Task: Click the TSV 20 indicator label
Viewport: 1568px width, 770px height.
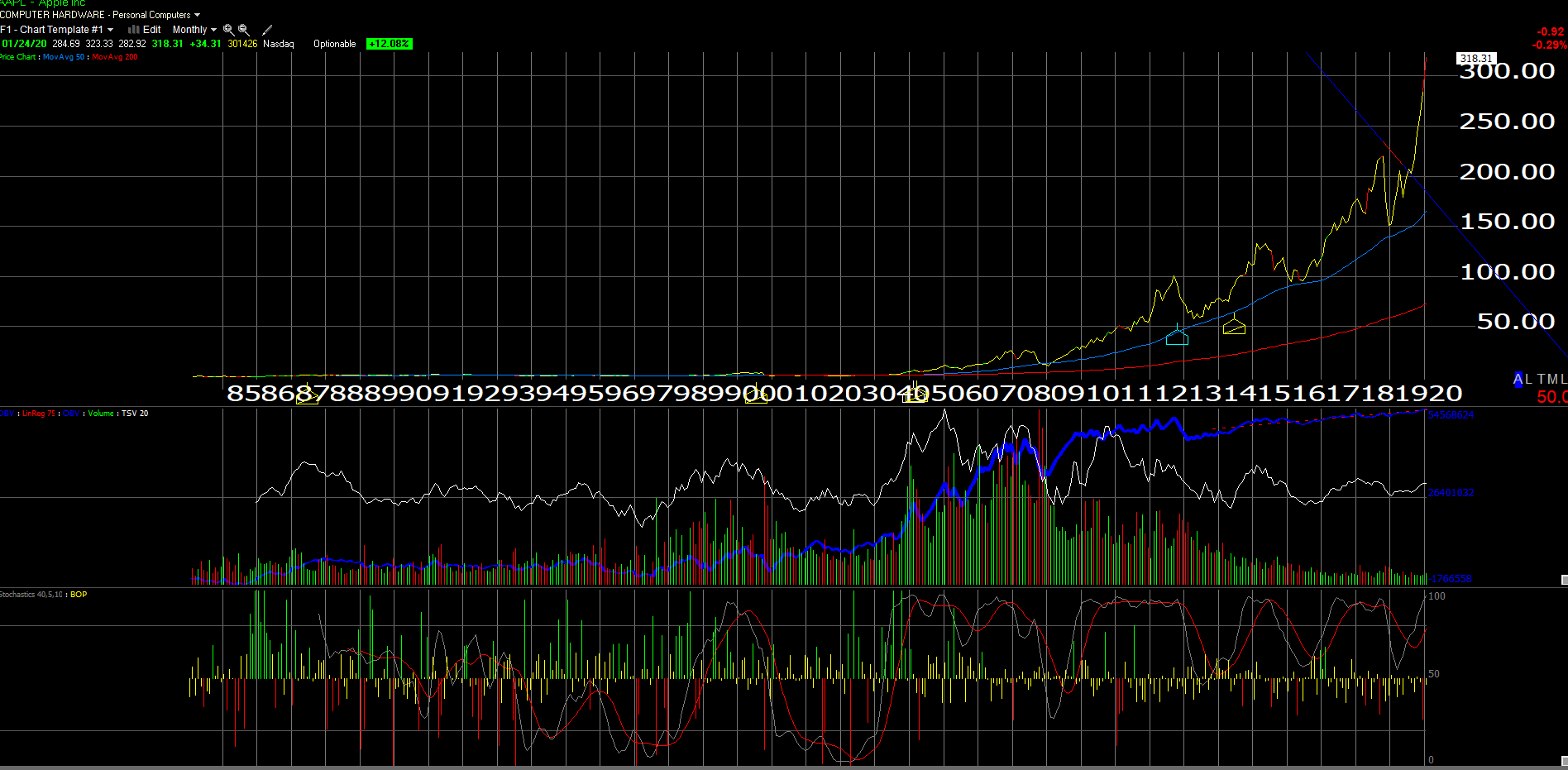Action: (x=135, y=414)
